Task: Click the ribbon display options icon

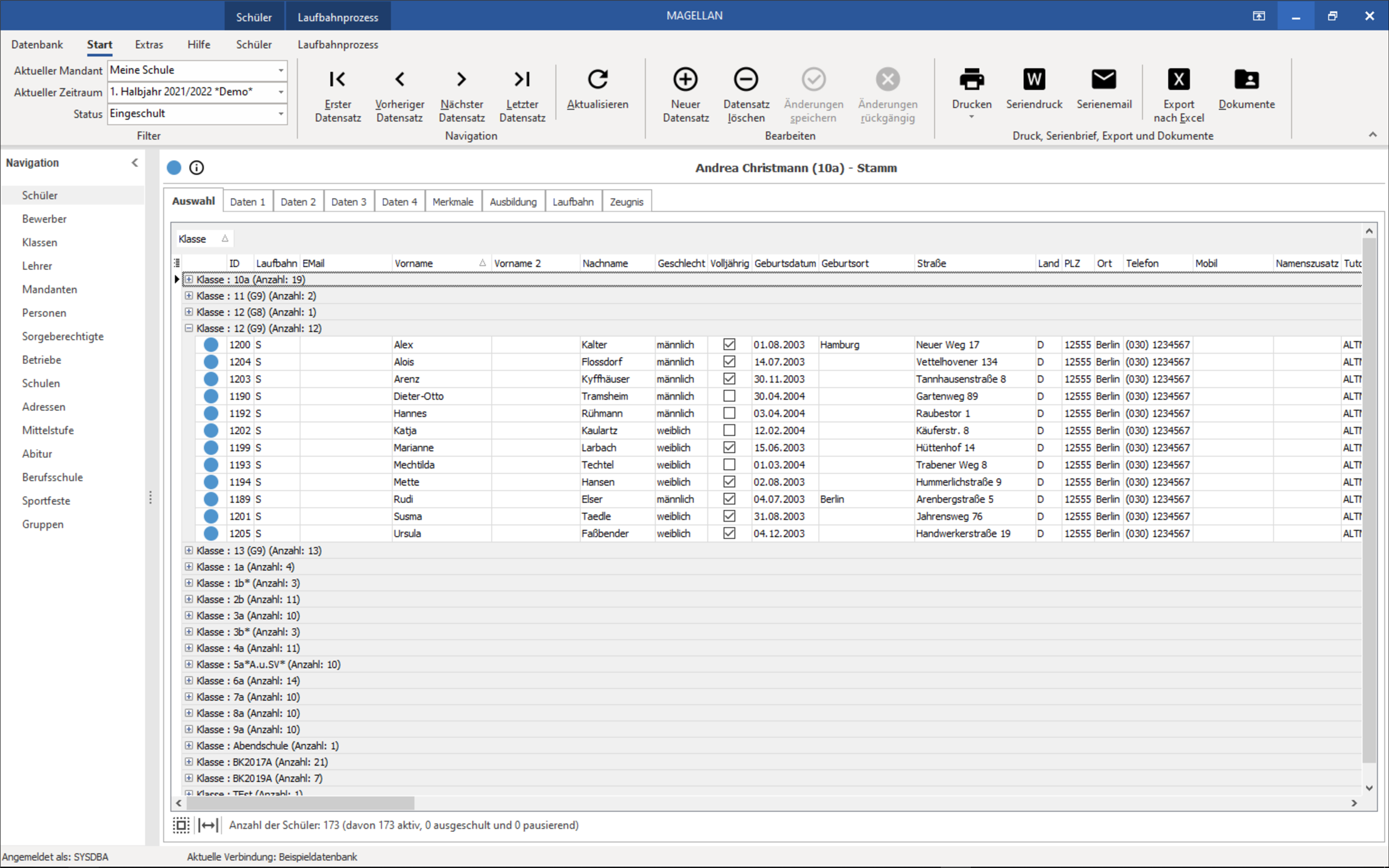Action: [x=1259, y=16]
